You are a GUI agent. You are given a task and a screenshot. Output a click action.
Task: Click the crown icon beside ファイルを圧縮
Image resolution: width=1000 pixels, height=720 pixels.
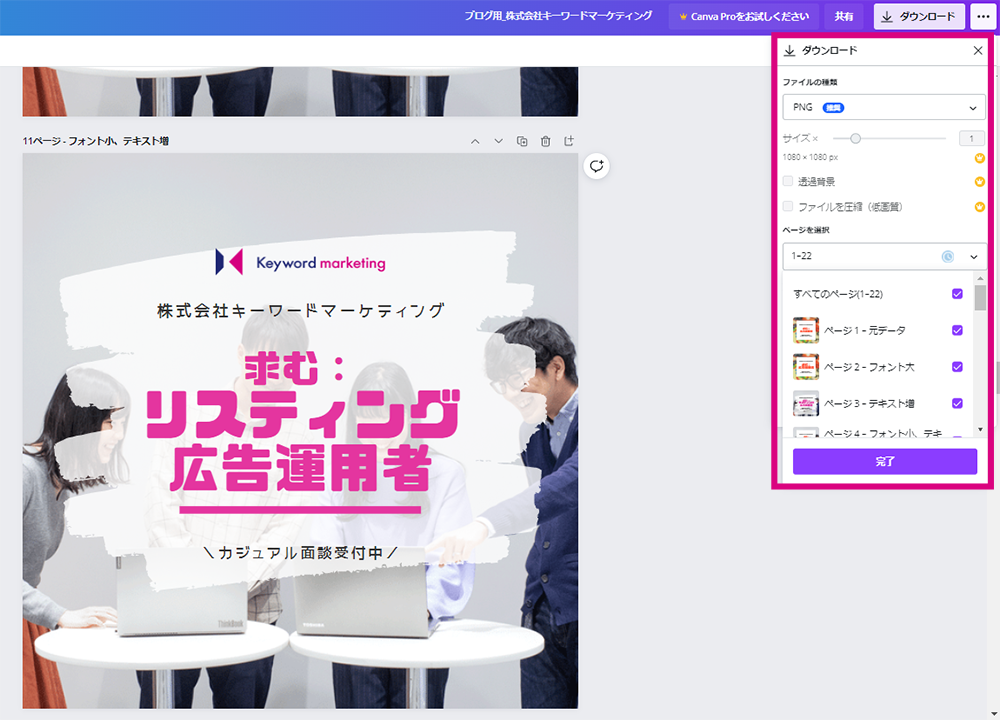click(x=980, y=207)
